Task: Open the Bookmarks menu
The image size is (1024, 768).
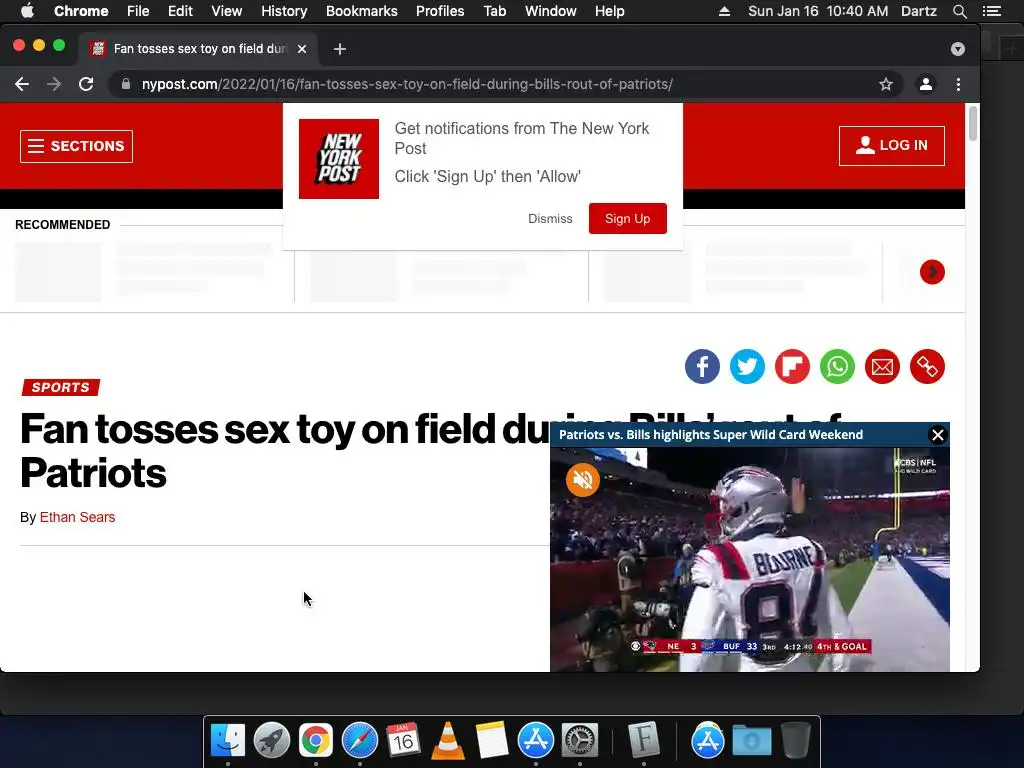Action: 361,11
